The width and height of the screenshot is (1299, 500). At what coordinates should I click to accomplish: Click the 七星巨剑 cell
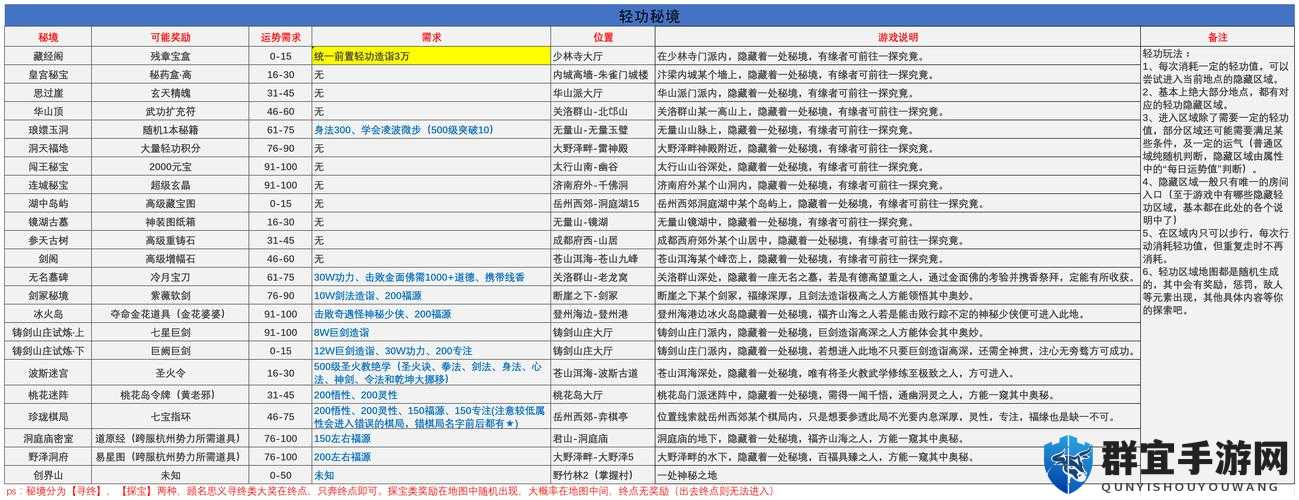tap(170, 333)
